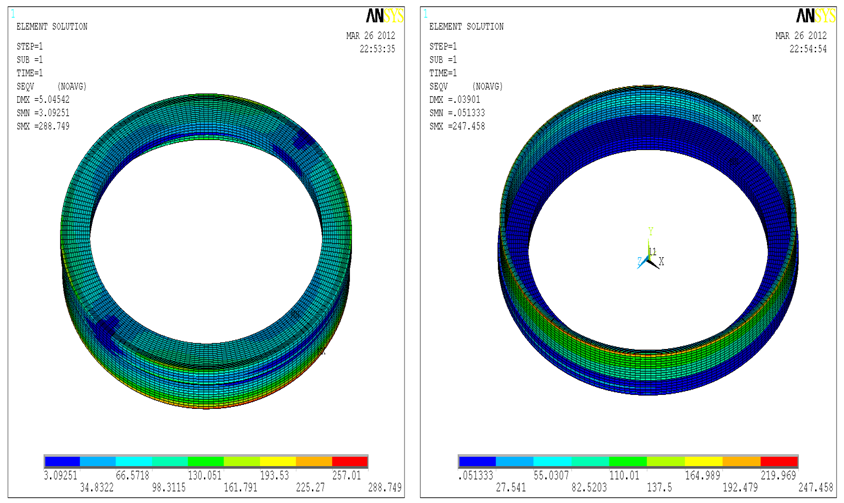
Task: Click the ELEMENT SOLUTION title in the left plot
Action: [x=52, y=27]
